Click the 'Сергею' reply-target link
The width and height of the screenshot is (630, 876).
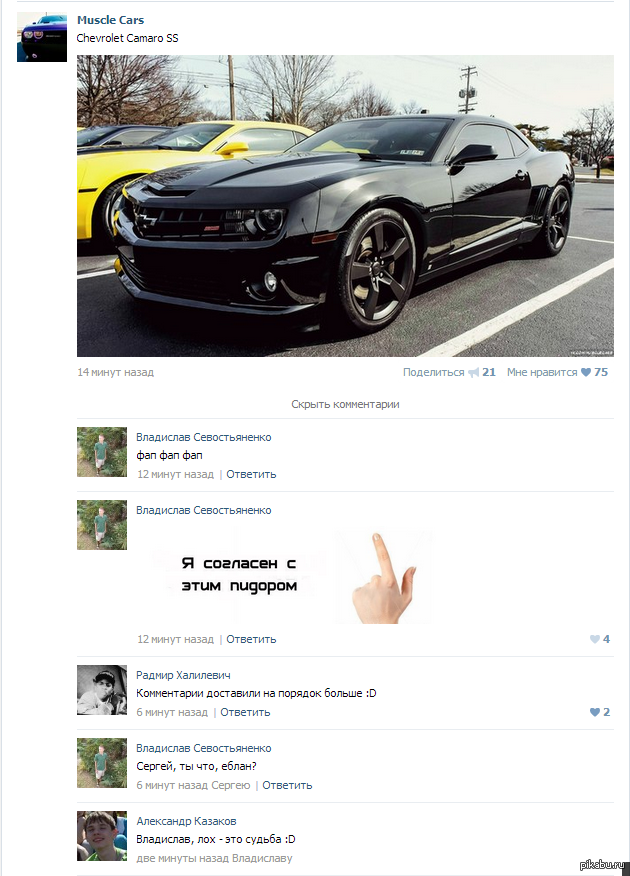231,785
